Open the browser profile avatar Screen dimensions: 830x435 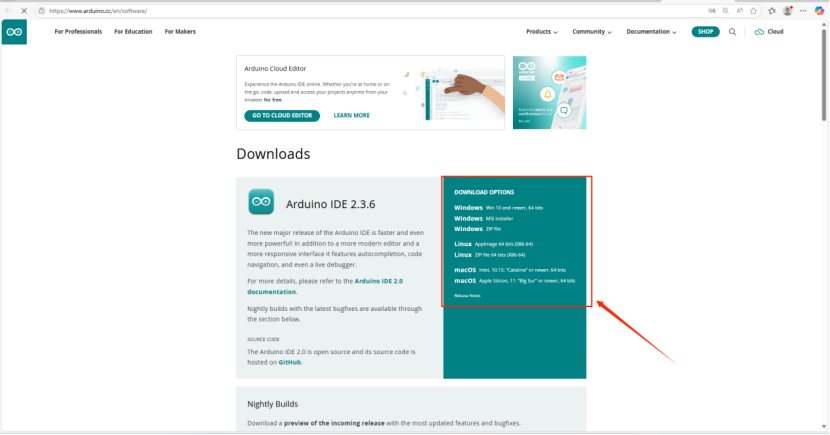[x=787, y=10]
